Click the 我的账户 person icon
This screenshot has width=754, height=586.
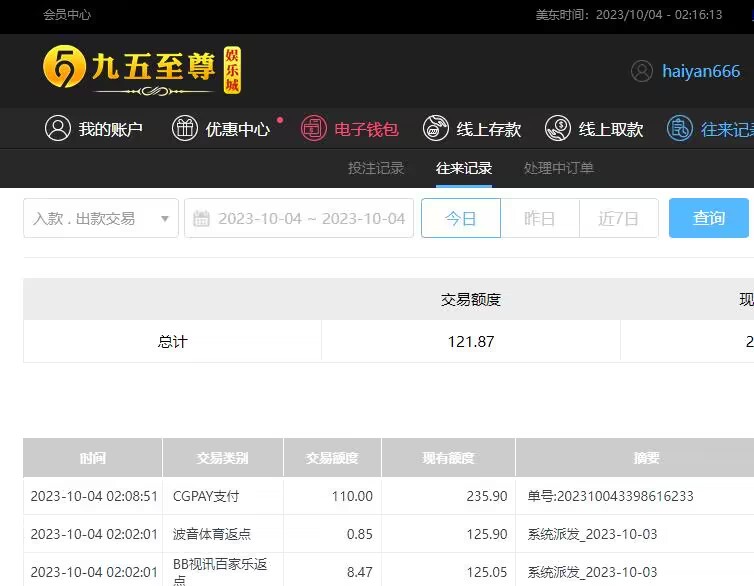tap(58, 129)
